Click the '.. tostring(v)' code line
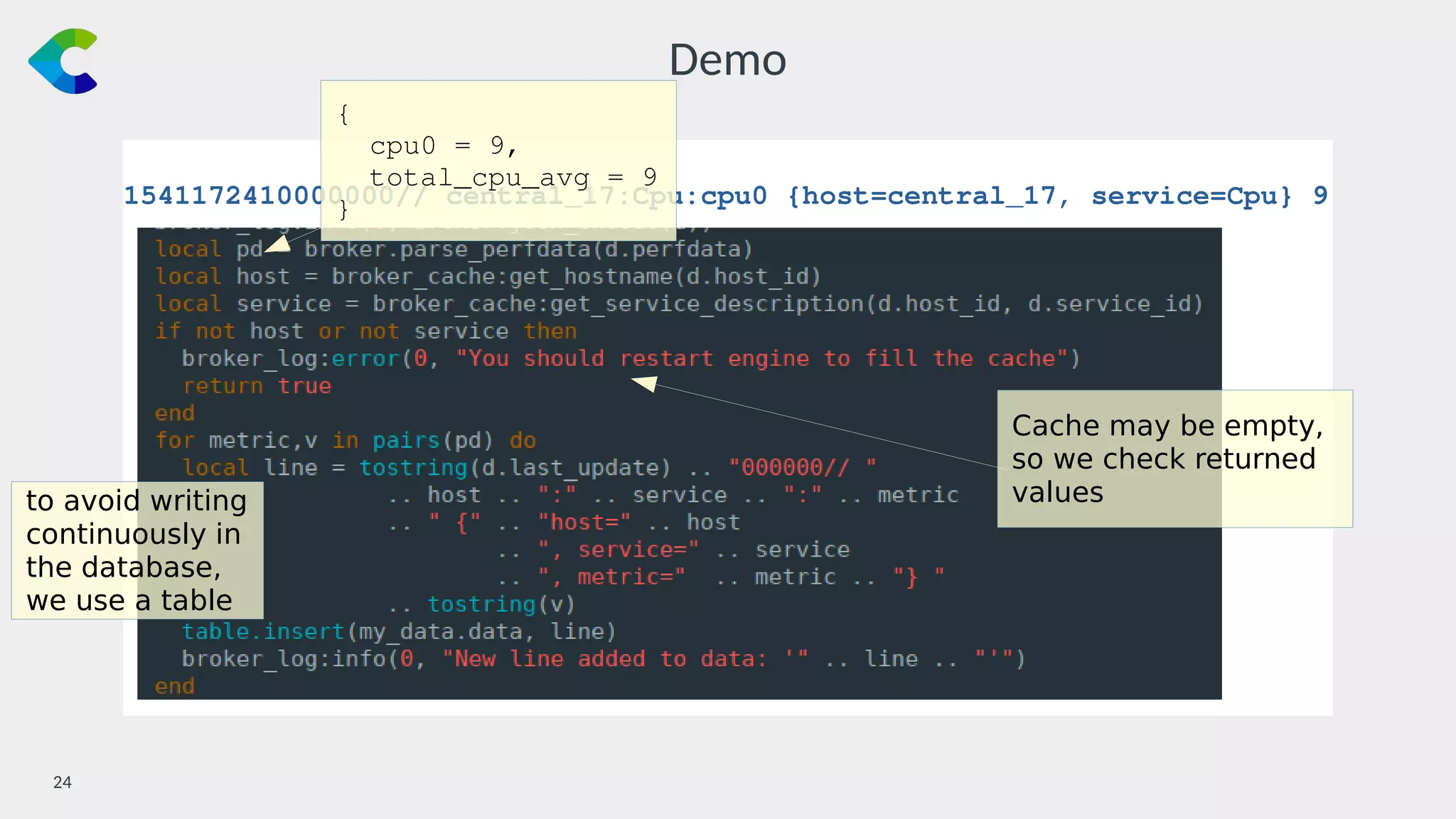The height and width of the screenshot is (819, 1456). click(481, 604)
